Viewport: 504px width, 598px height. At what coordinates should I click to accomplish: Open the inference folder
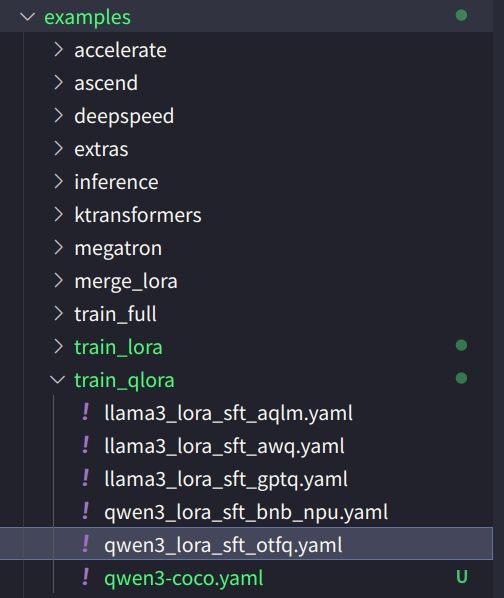point(116,182)
